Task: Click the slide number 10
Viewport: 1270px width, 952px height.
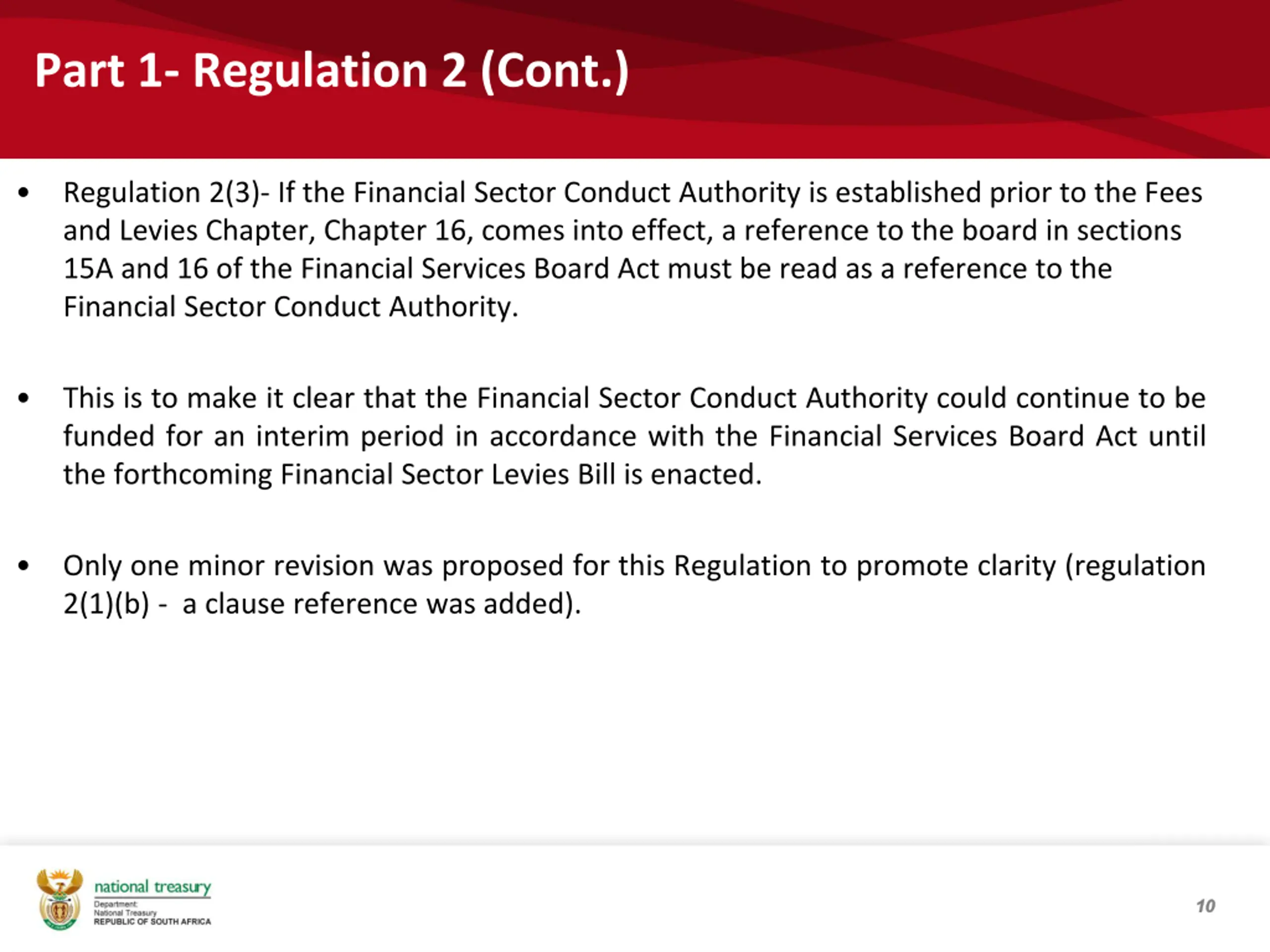Action: click(1206, 906)
